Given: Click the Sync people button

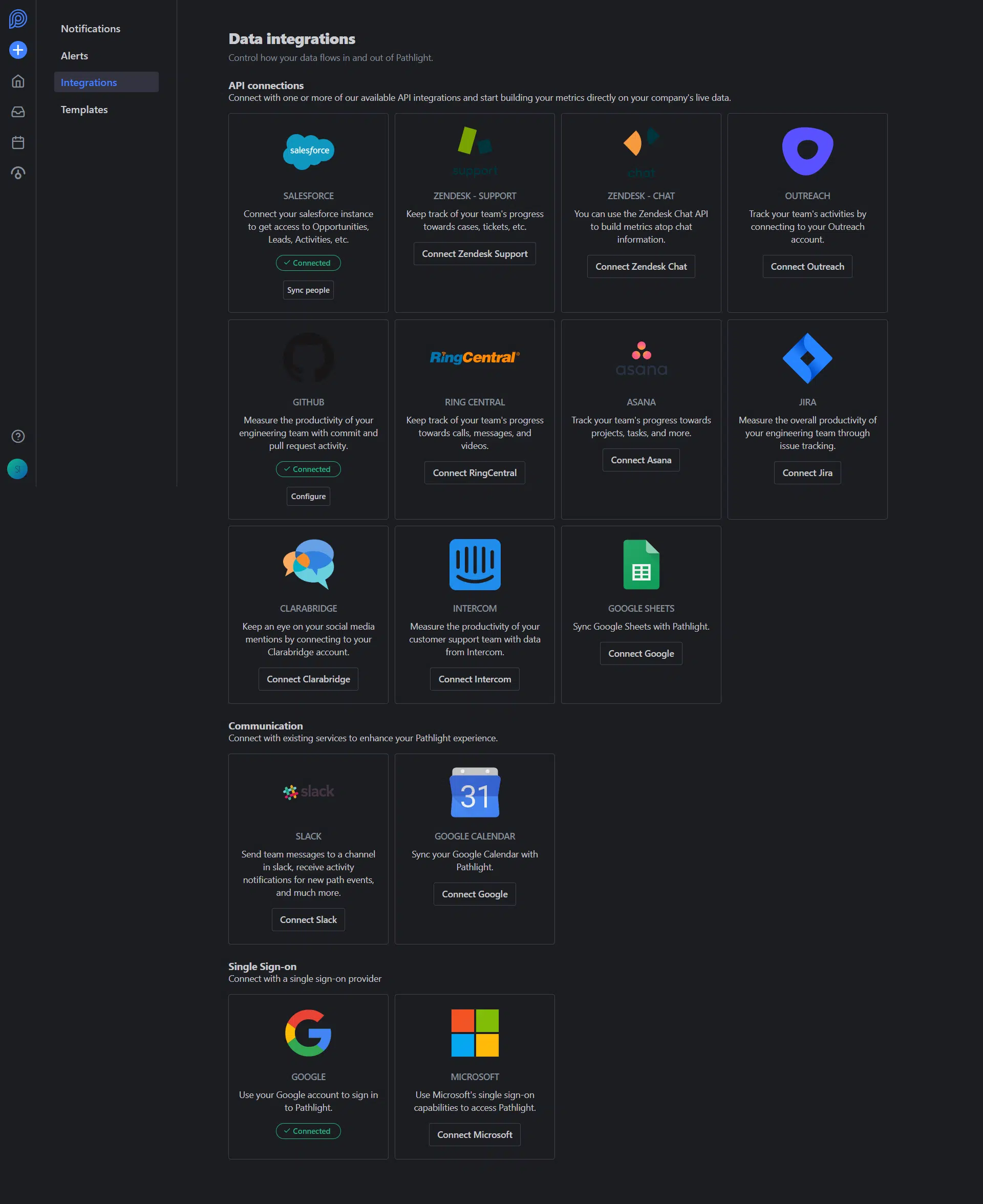Looking at the screenshot, I should (x=308, y=290).
